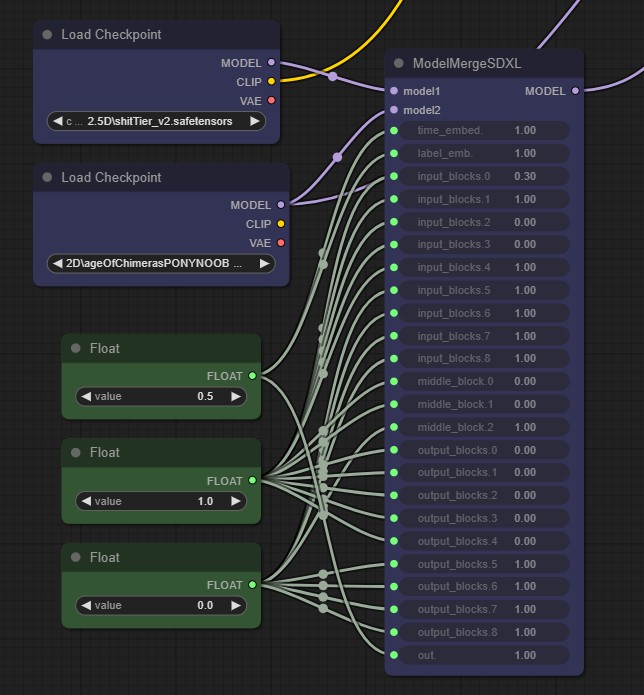
Task: Select previous checkpoint with shitTier left arrow
Action: click(58, 121)
